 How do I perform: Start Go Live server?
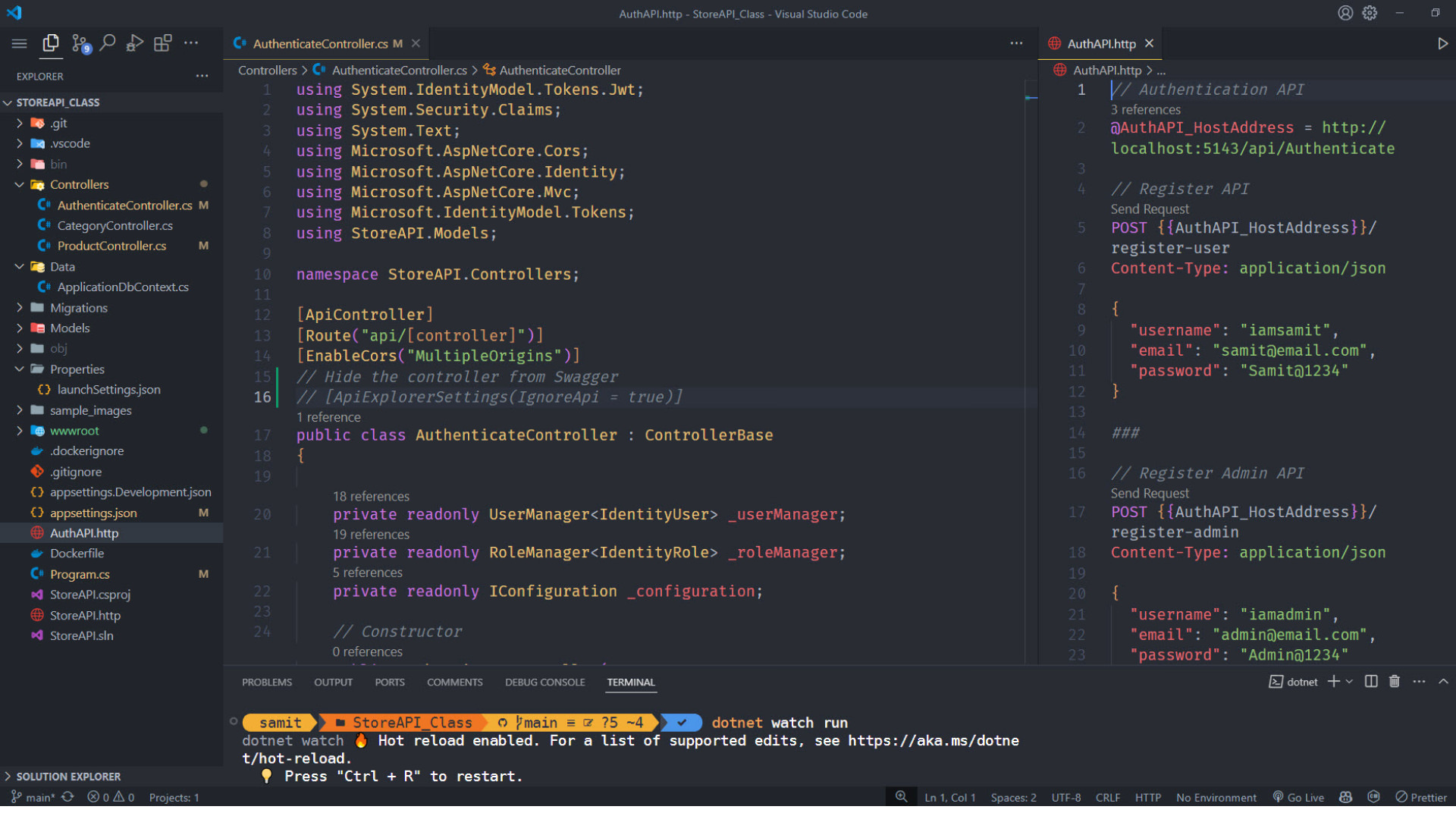pos(1298,797)
